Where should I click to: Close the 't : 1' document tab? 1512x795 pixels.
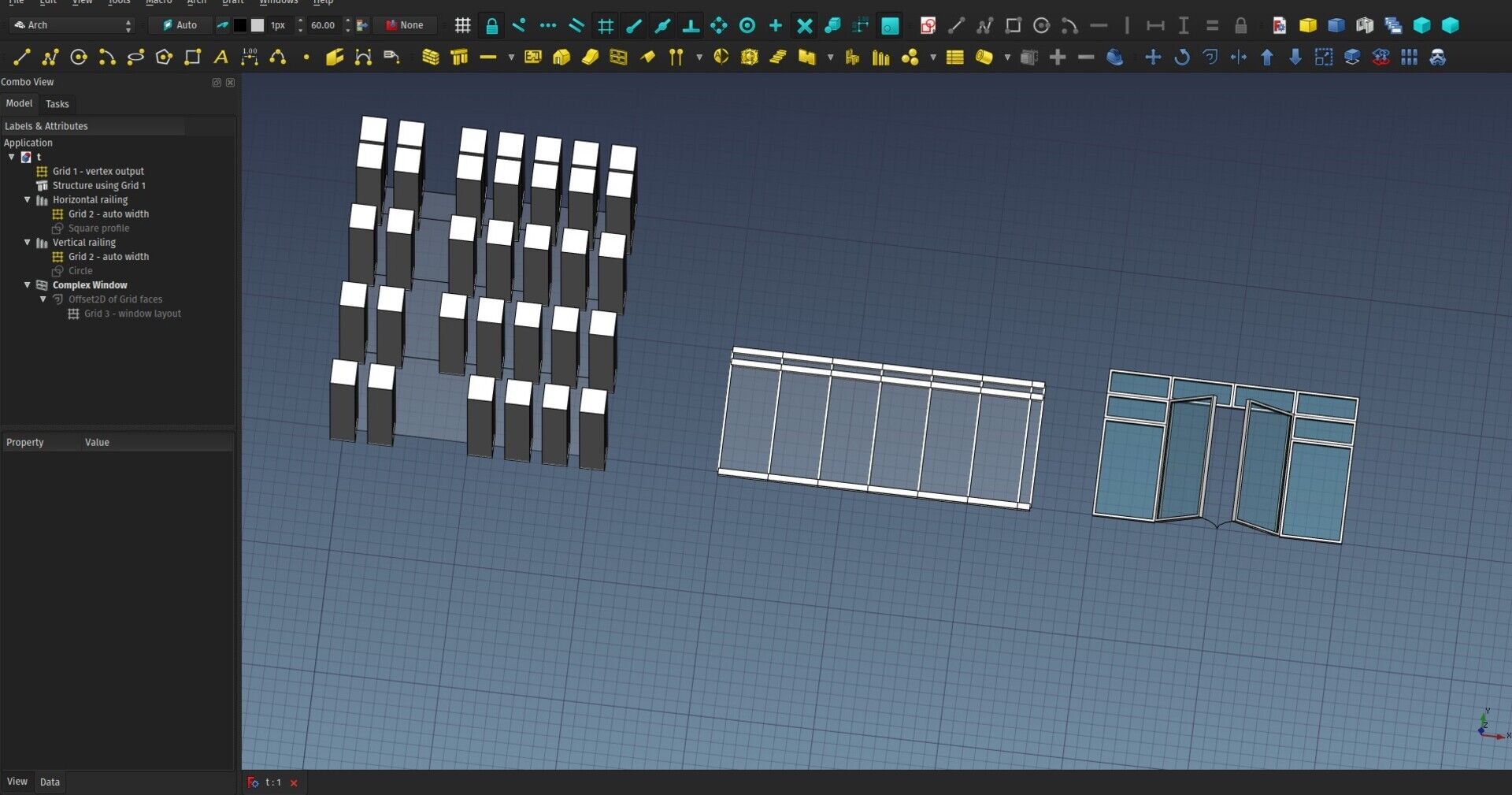[x=294, y=783]
